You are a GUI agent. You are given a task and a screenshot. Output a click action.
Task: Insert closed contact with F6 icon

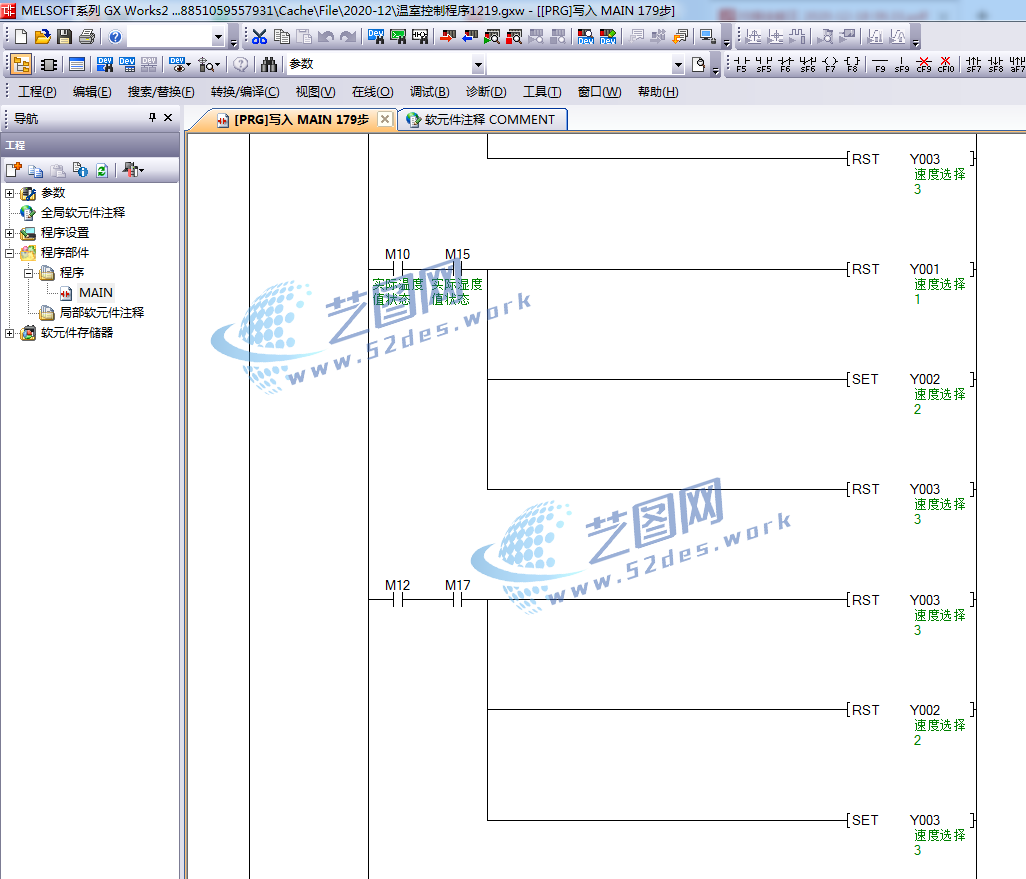point(786,64)
